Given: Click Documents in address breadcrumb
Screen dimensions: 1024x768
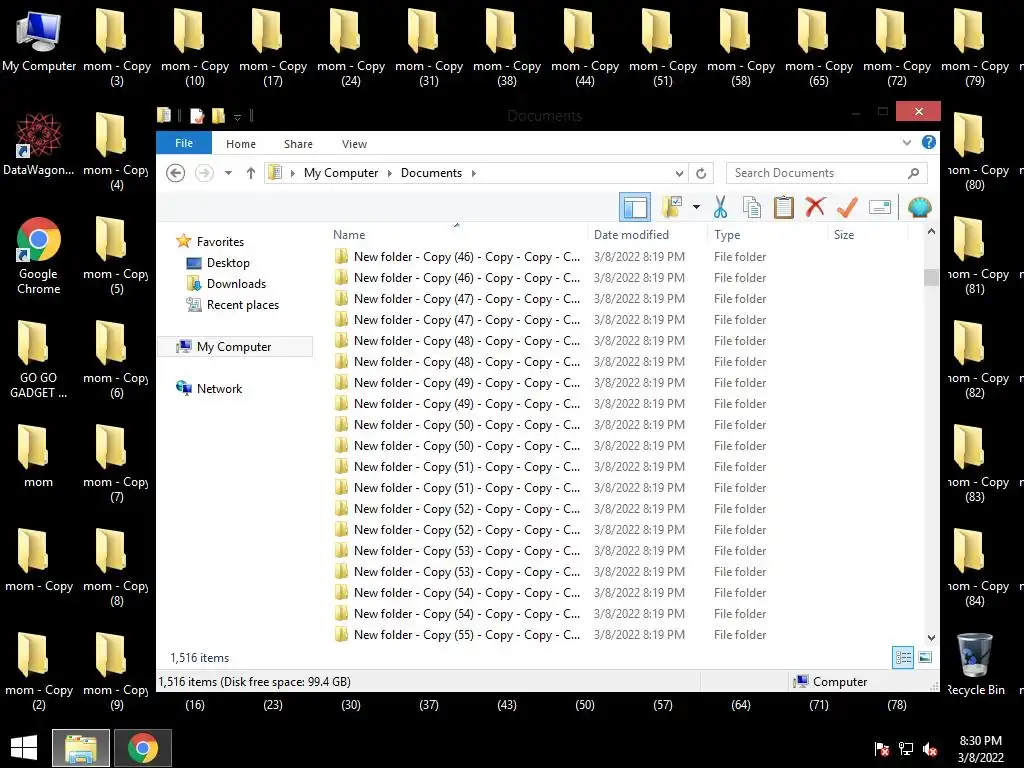Looking at the screenshot, I should [431, 173].
